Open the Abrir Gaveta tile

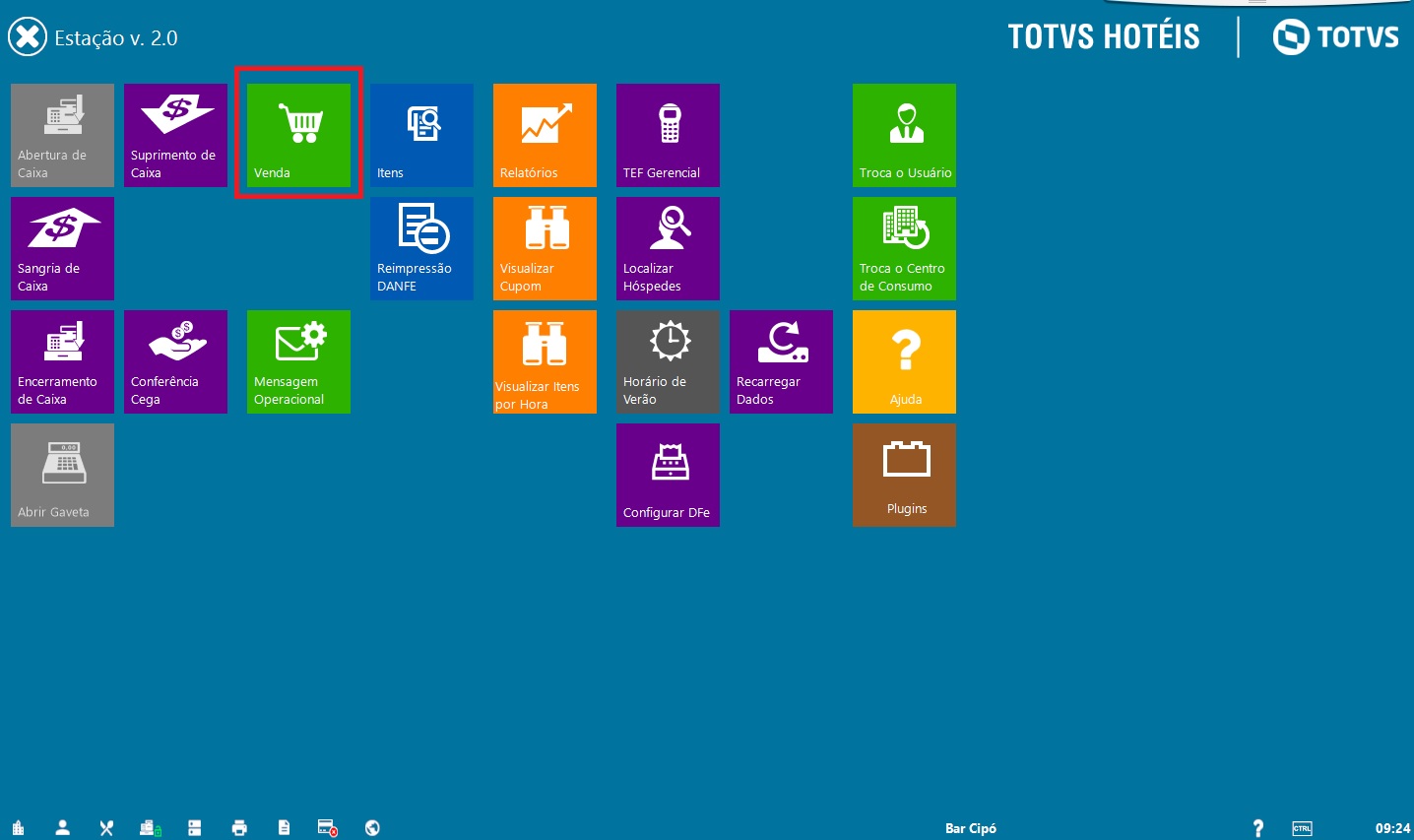[62, 475]
